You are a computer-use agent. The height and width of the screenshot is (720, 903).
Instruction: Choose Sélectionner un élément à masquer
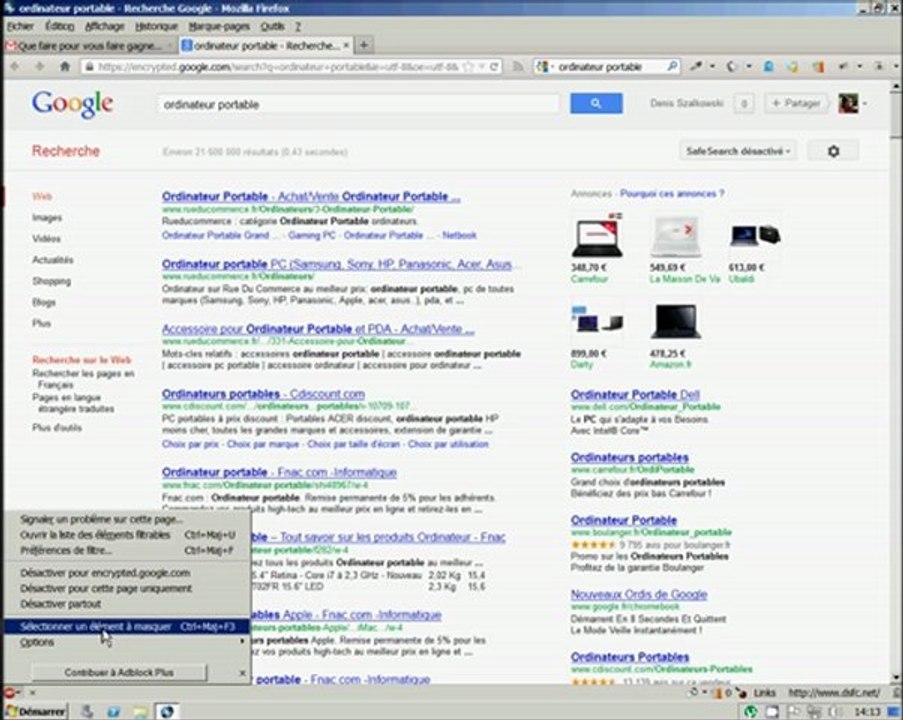127,626
